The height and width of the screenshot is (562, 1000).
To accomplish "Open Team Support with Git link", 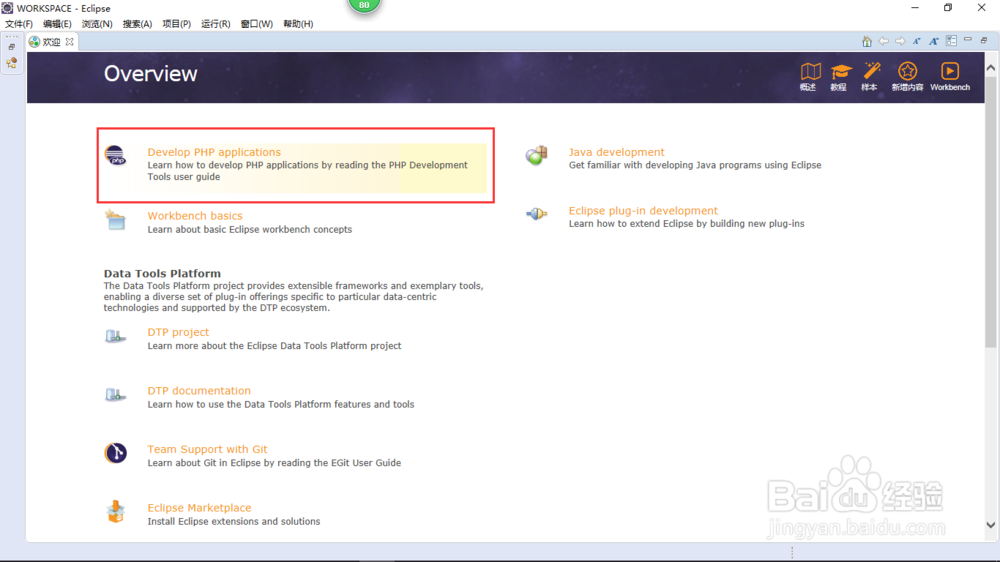I will tap(207, 449).
